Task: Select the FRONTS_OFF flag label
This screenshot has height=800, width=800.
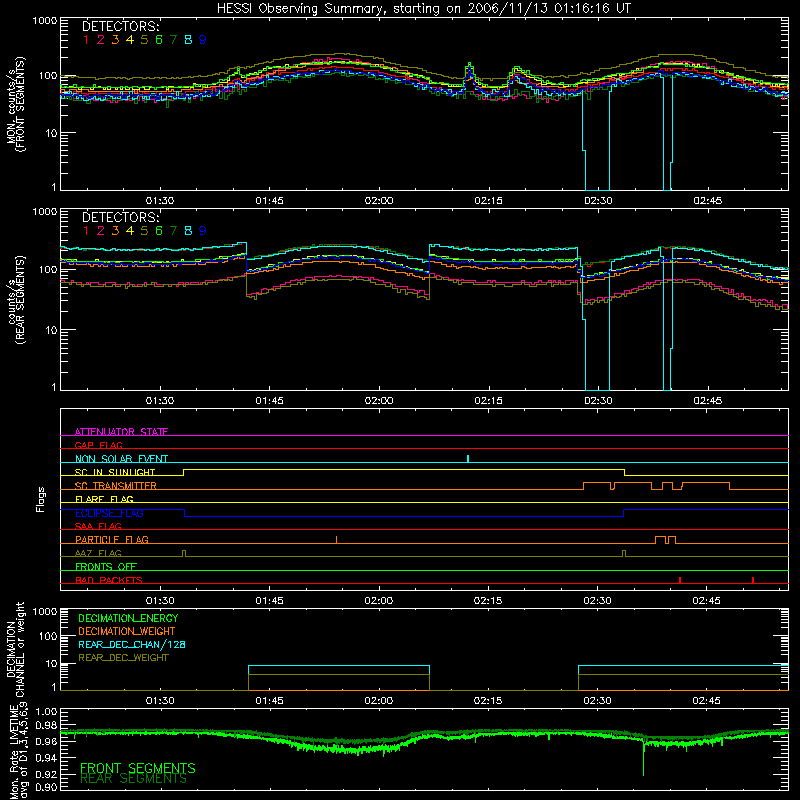Action: (x=106, y=566)
